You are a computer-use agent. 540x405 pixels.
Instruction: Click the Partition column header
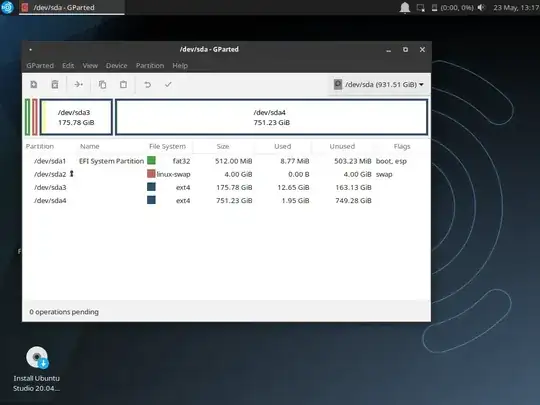click(x=40, y=146)
